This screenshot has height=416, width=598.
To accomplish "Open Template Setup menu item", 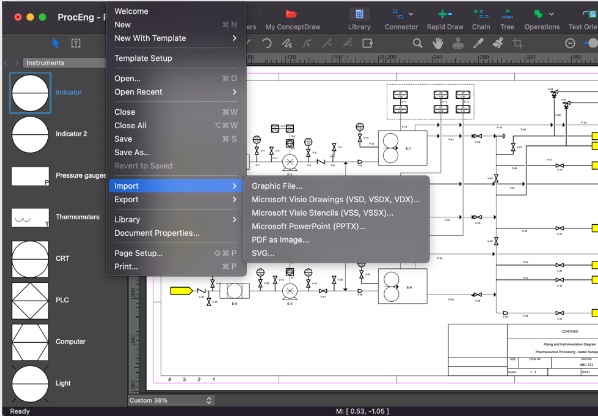I will pos(176,58).
